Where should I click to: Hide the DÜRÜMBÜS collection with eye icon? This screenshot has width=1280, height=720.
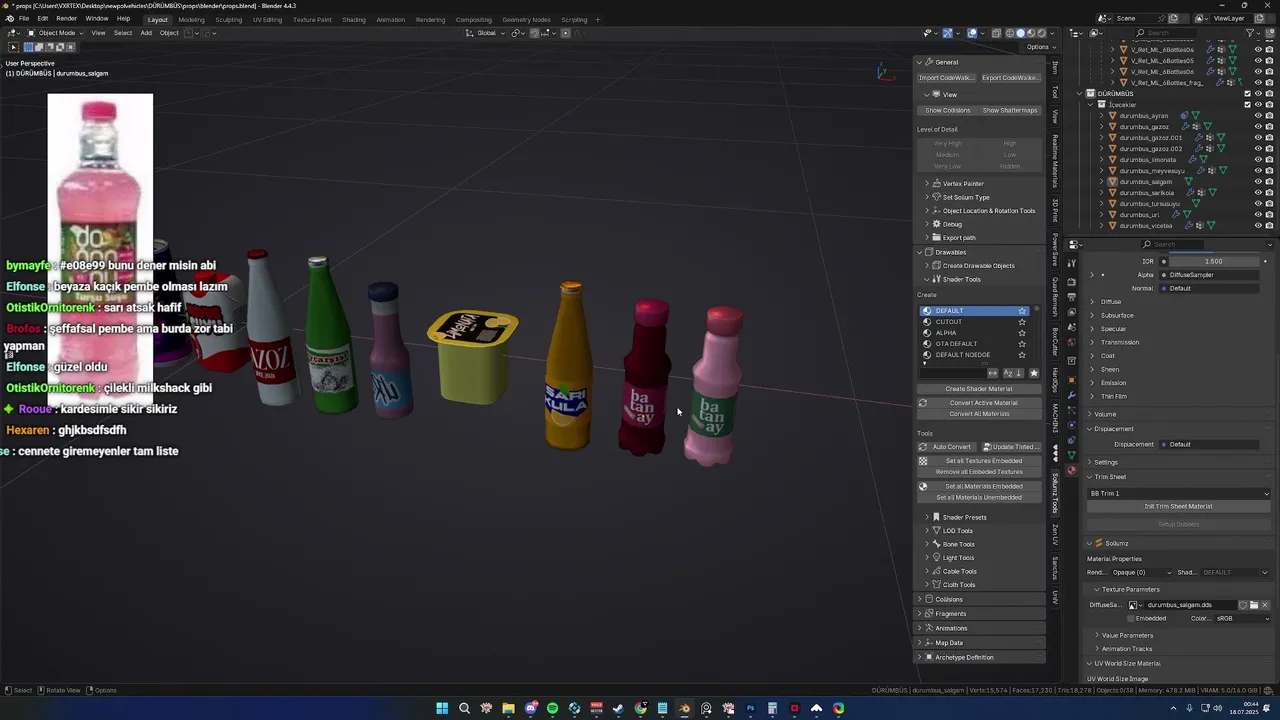(1258, 93)
